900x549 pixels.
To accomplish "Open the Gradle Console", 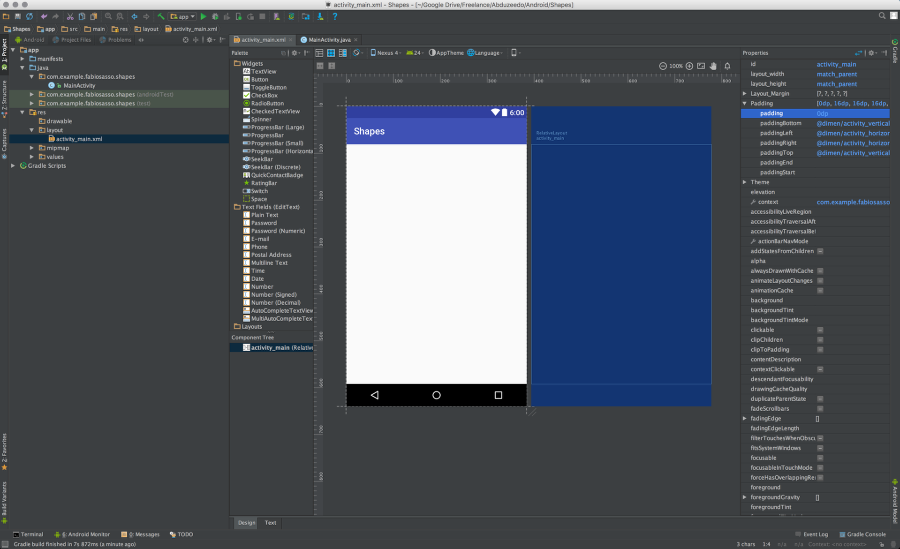I will (x=862, y=535).
